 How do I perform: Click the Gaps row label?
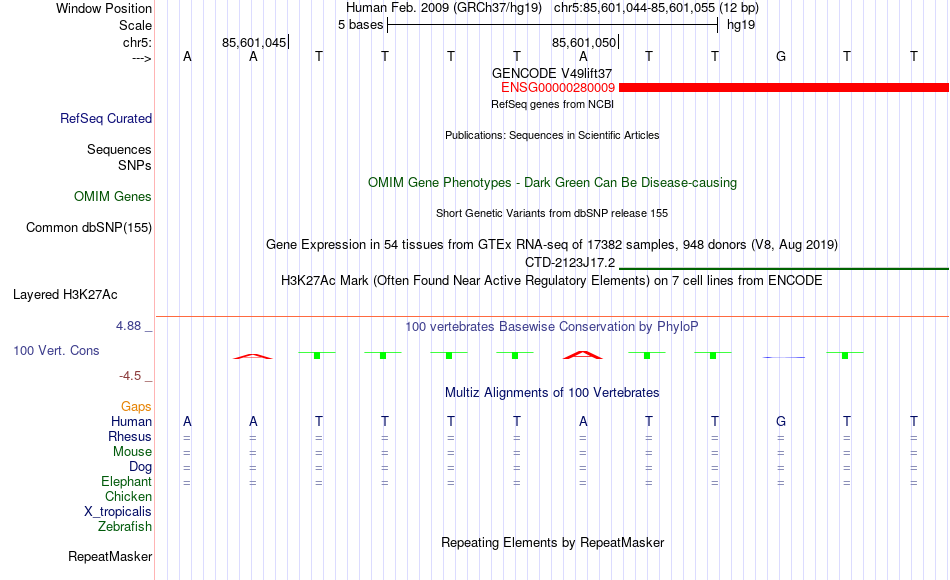[x=136, y=407]
